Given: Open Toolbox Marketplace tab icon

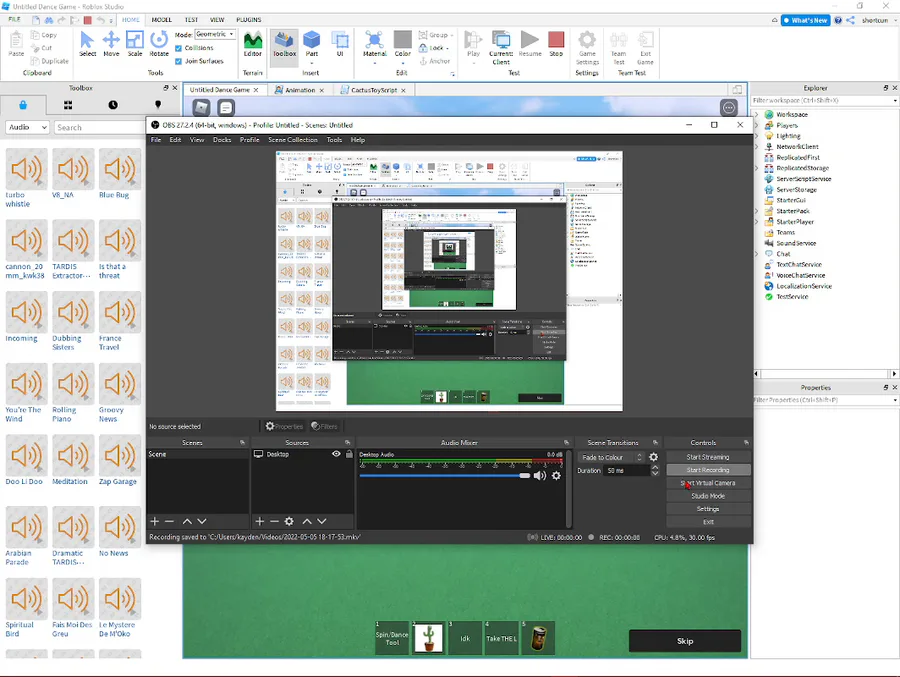Looking at the screenshot, I should tap(23, 105).
